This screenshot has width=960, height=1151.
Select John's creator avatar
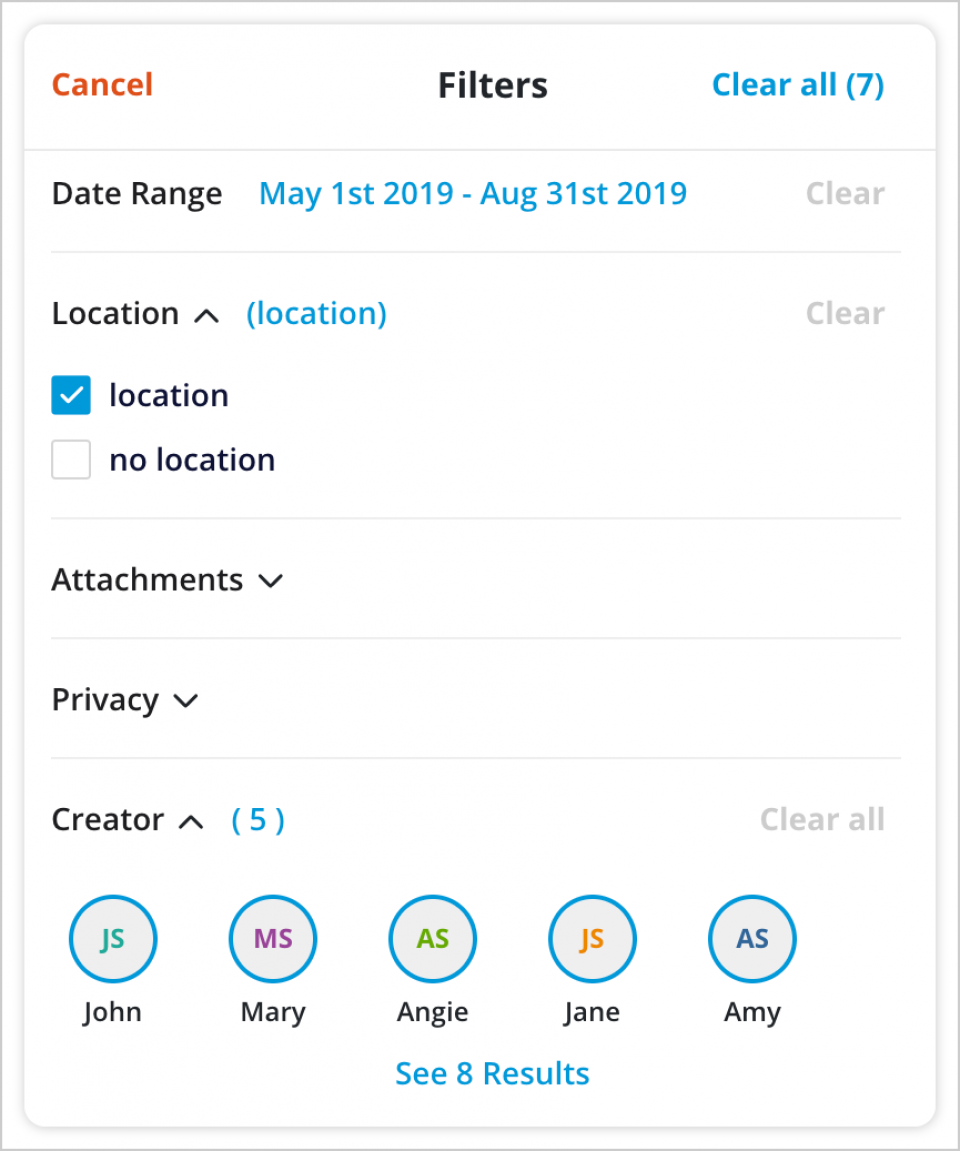[x=112, y=938]
